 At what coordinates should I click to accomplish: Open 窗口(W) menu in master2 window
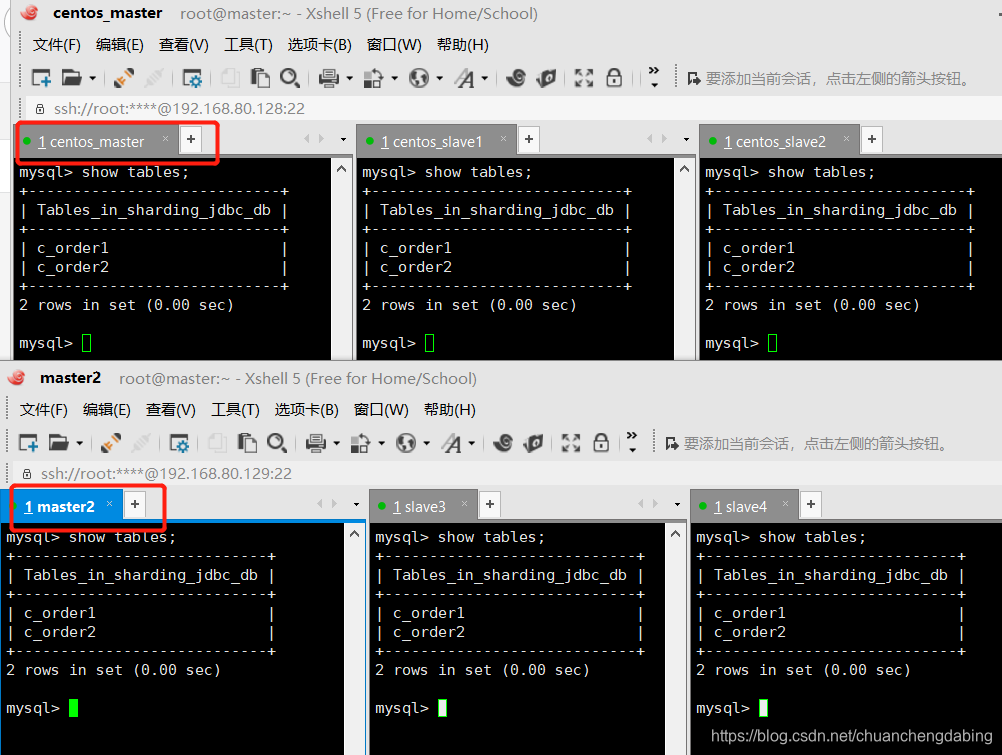381,410
